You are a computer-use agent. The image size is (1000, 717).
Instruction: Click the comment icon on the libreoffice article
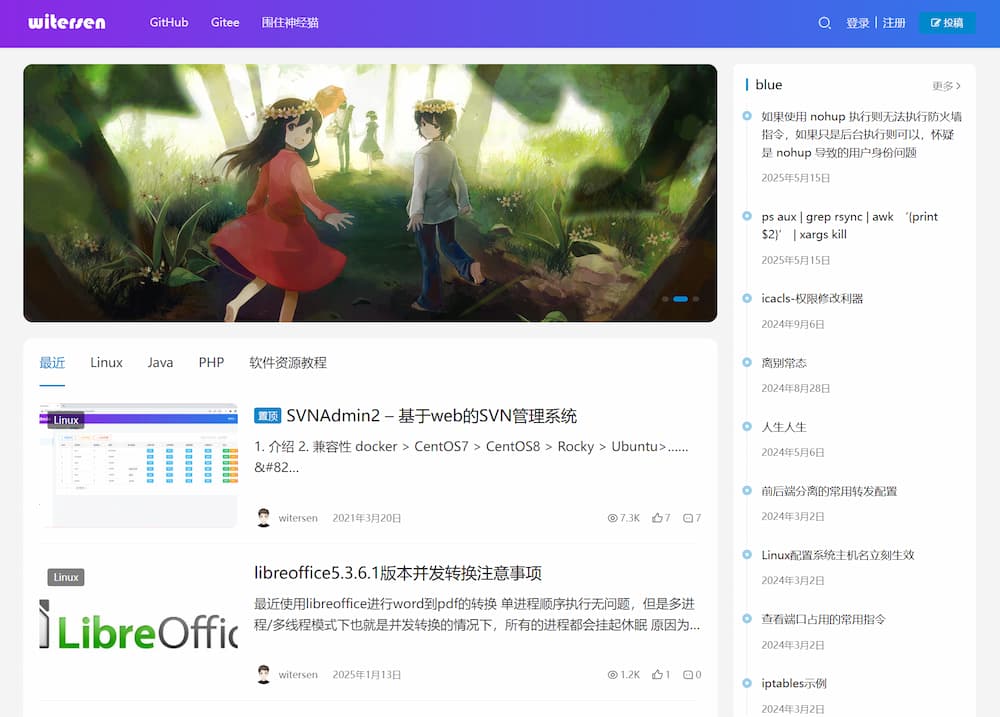pyautogui.click(x=687, y=674)
